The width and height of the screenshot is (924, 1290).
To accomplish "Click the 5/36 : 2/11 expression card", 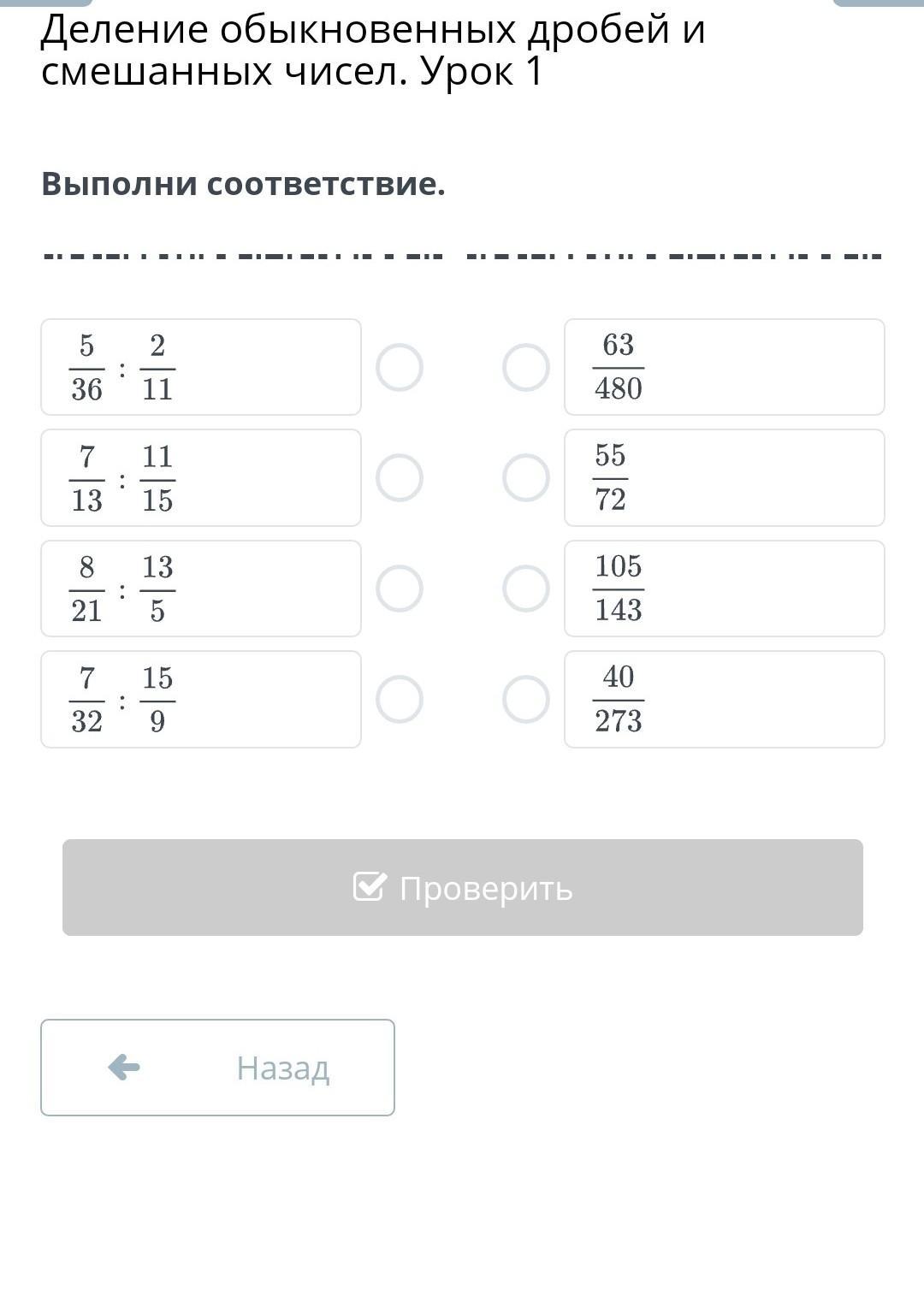I will [x=201, y=368].
